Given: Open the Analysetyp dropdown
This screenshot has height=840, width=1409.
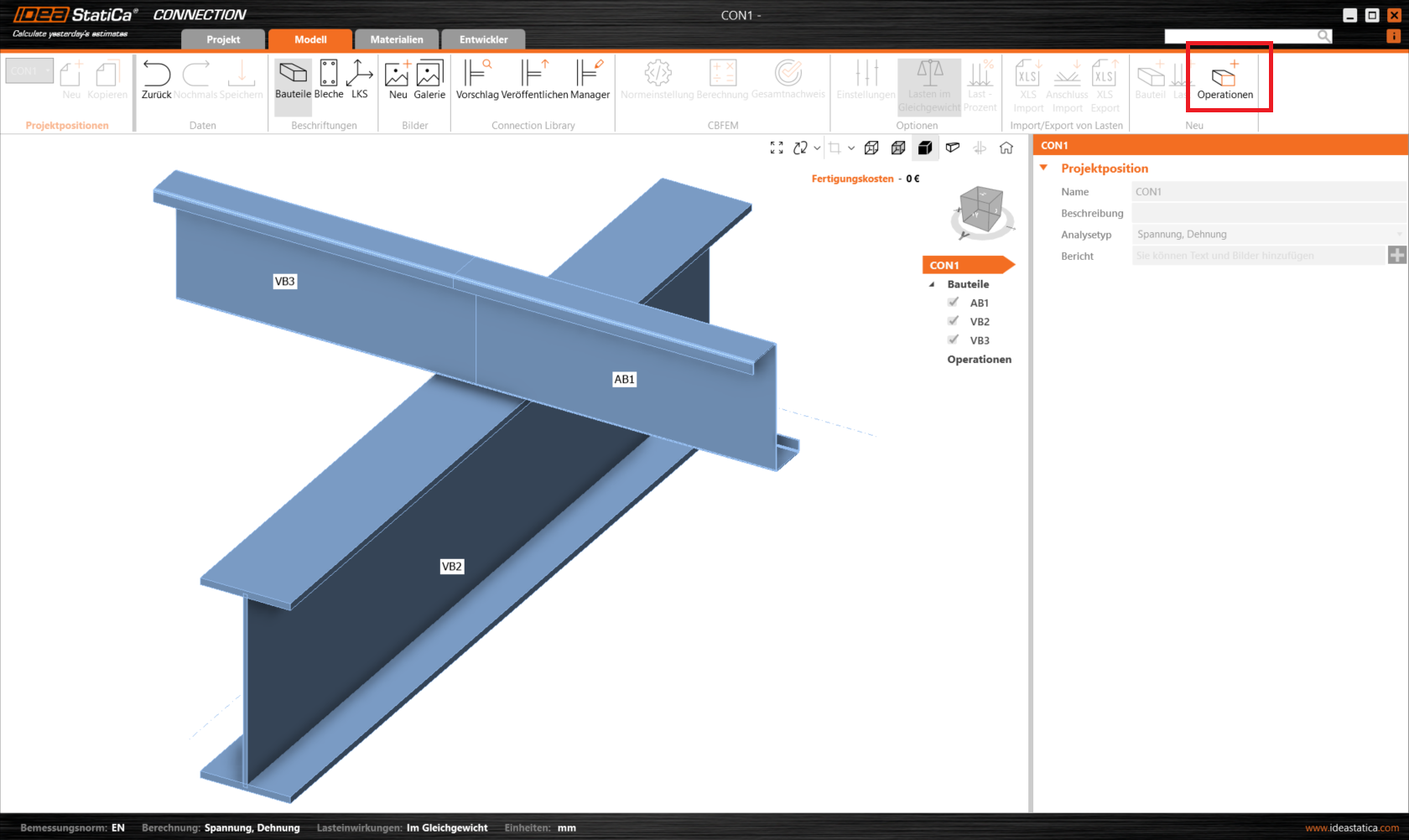Looking at the screenshot, I should [1268, 235].
